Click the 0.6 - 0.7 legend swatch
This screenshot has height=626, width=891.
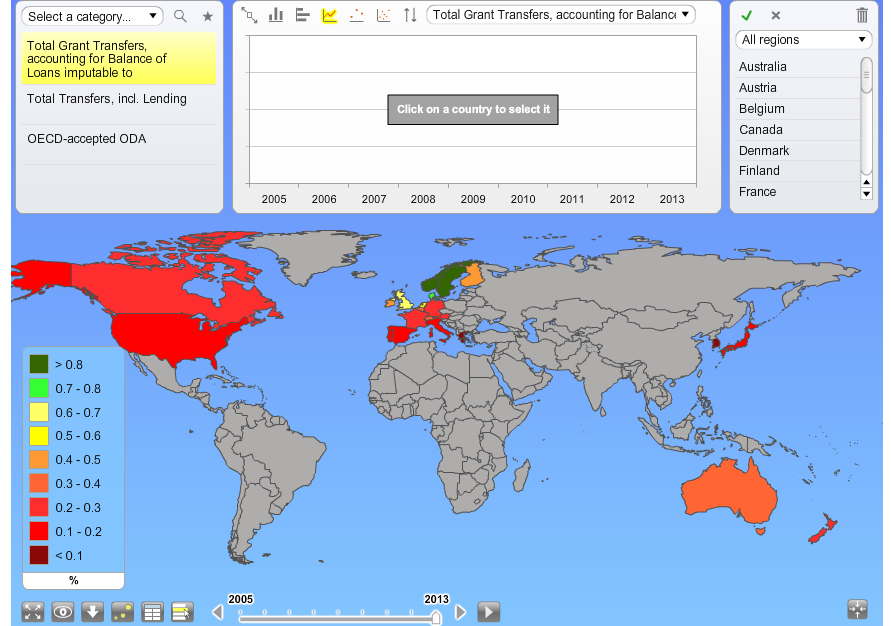click(39, 412)
